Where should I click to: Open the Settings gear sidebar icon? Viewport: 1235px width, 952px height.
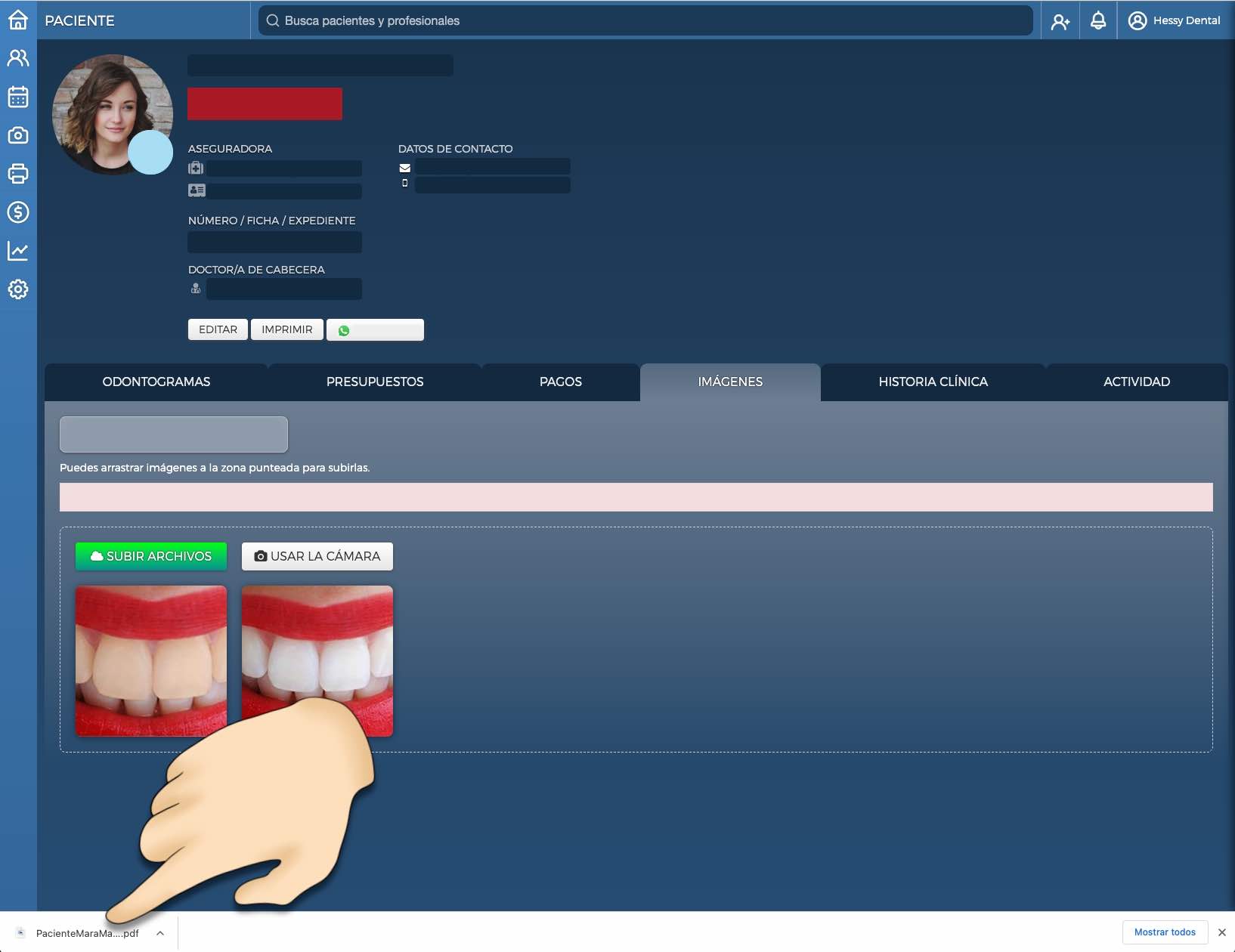18,289
